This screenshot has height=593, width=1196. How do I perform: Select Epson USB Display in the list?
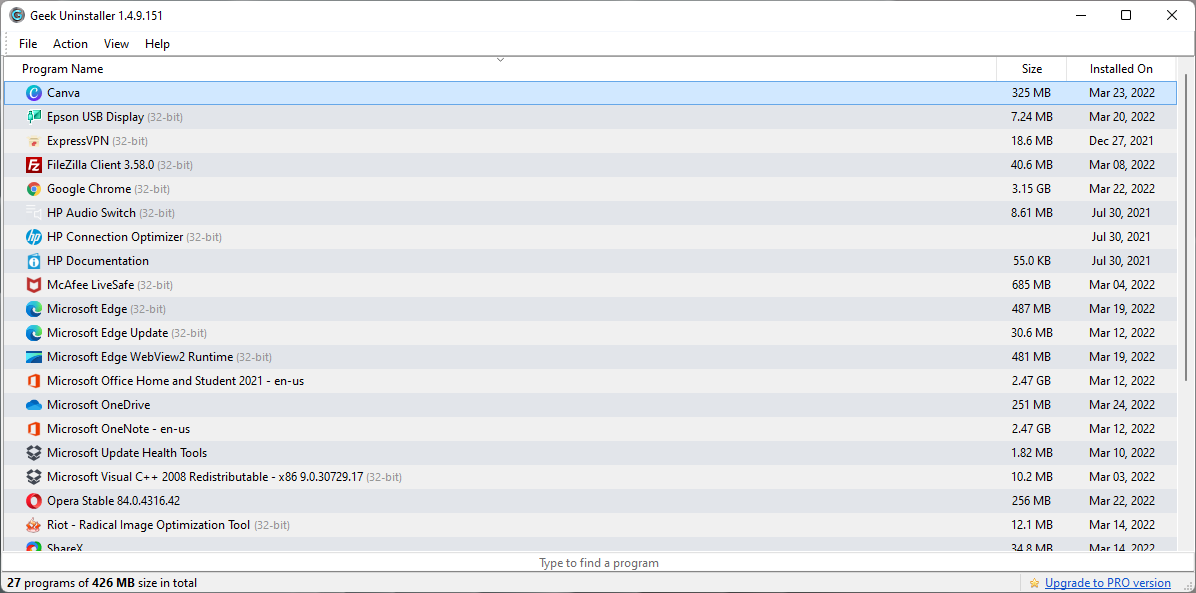(590, 117)
